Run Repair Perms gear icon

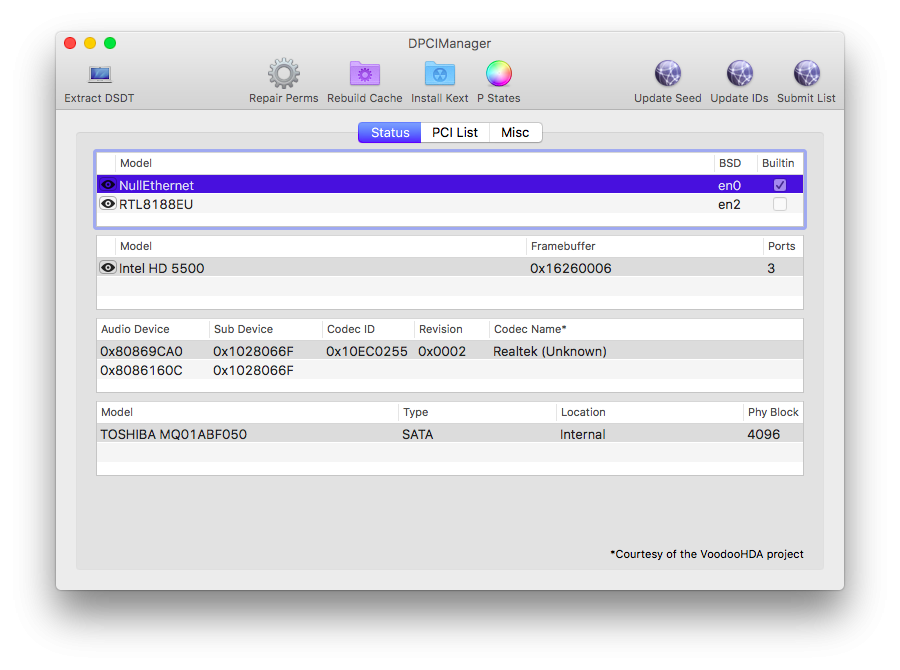(x=284, y=73)
